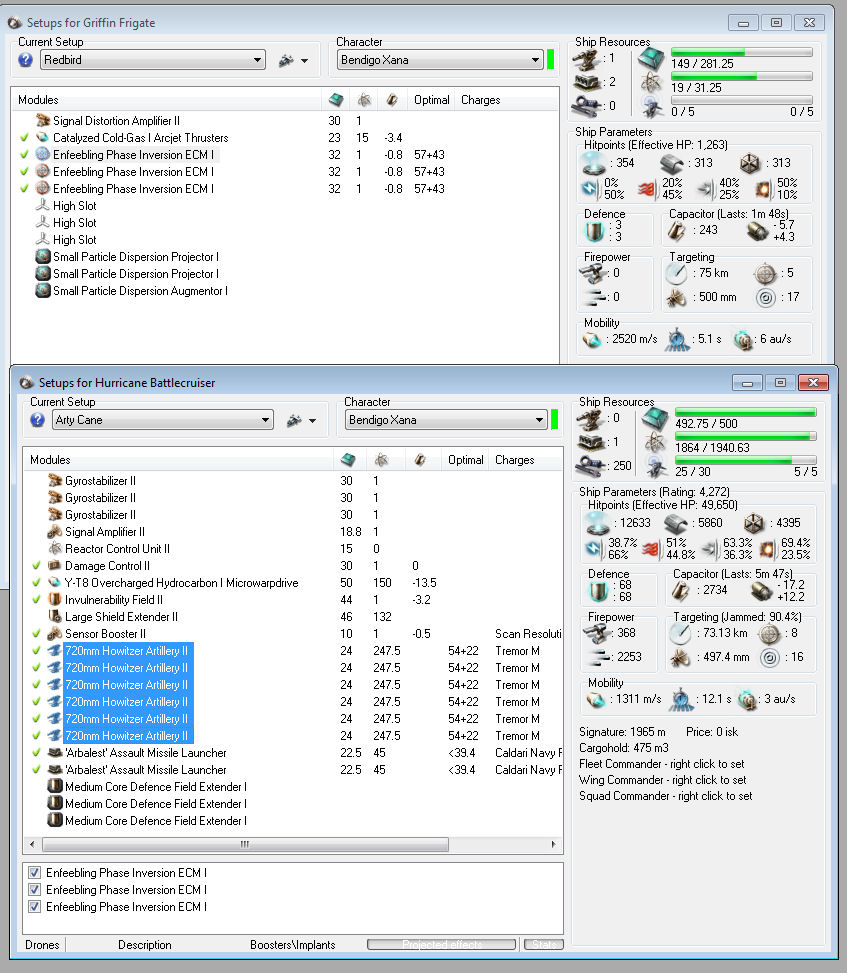Click ship icon button in Hurricane window
The height and width of the screenshot is (973, 847).
[x=294, y=420]
